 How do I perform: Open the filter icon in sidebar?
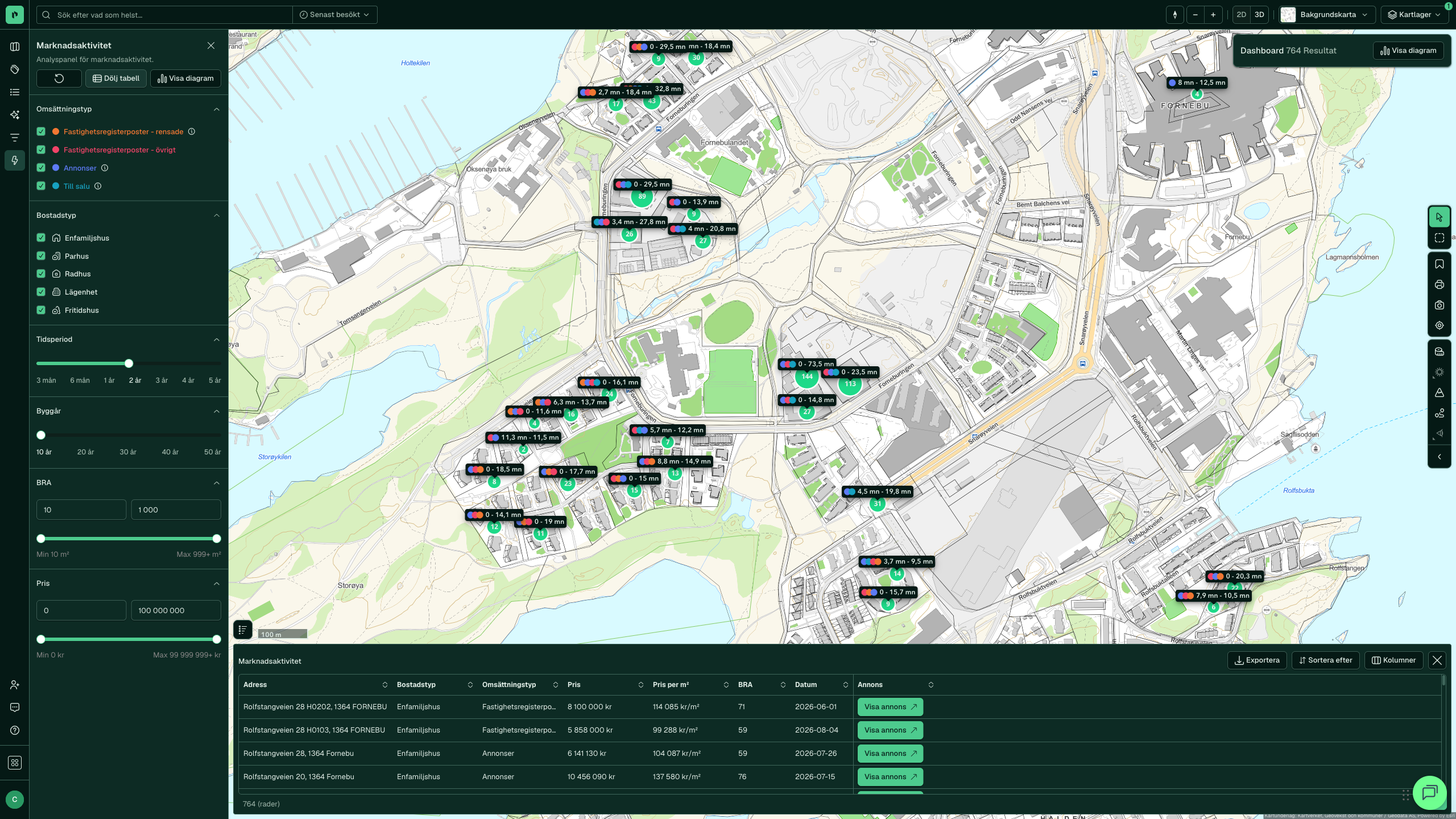pyautogui.click(x=15, y=138)
